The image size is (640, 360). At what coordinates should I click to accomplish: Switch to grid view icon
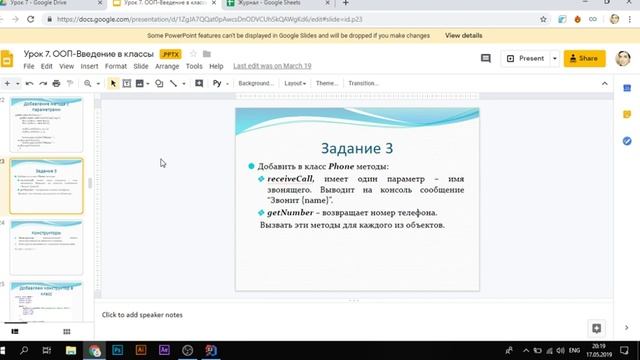67,331
